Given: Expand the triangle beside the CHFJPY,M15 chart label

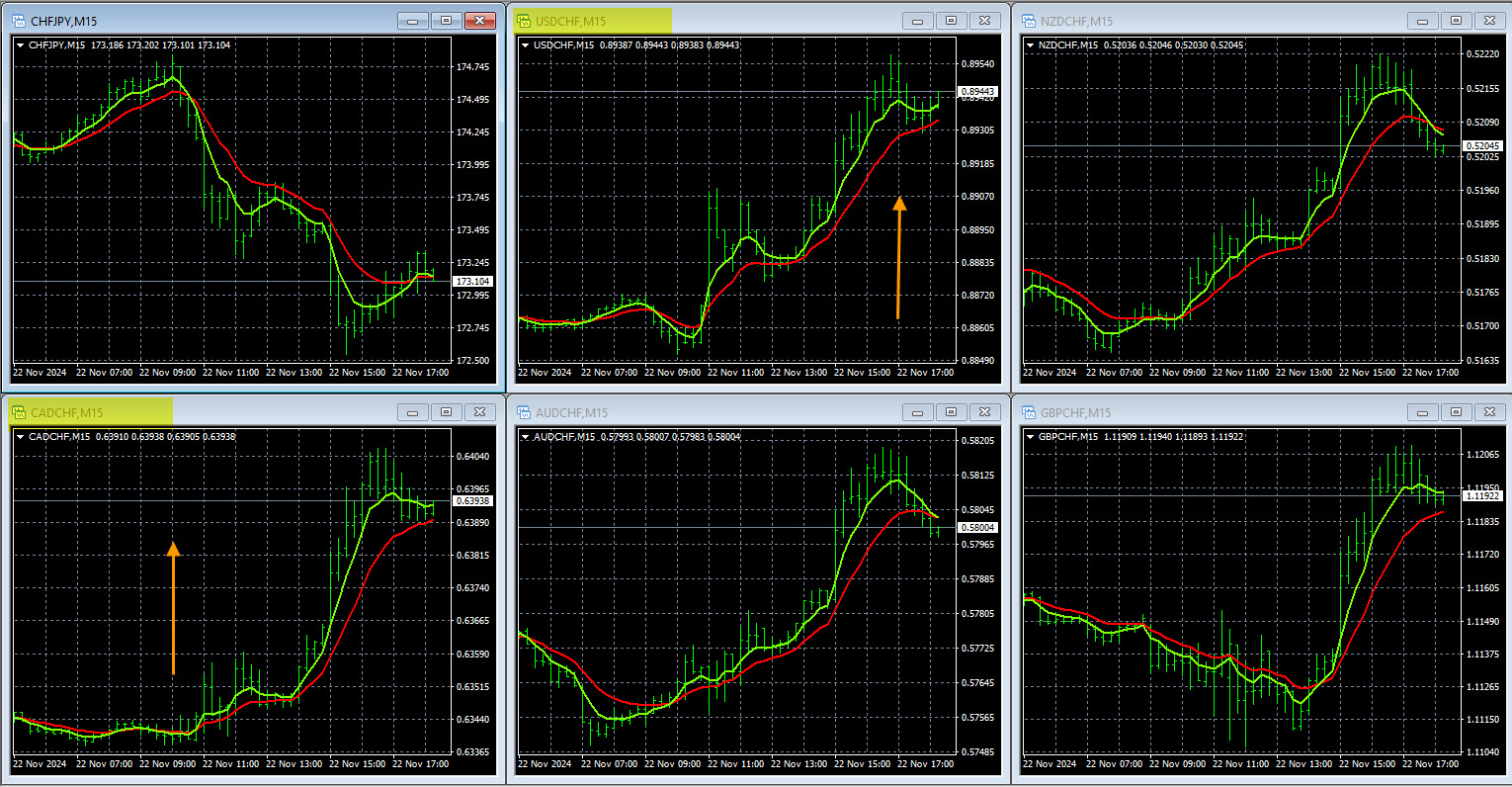Looking at the screenshot, I should coord(21,45).
